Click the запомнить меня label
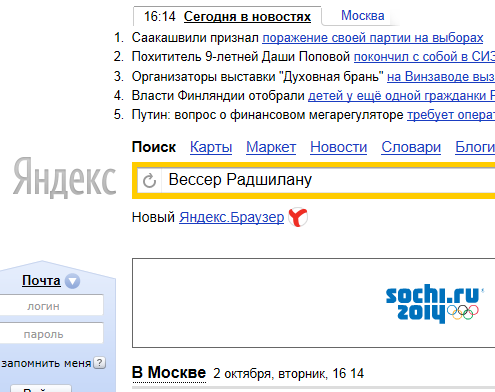This screenshot has width=495, height=392. [46, 363]
